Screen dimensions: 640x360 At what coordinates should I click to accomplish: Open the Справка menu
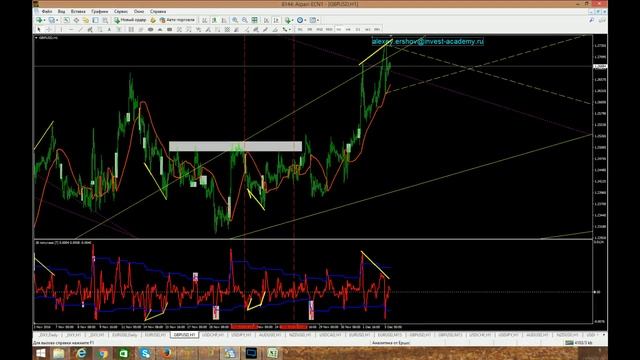tap(158, 11)
